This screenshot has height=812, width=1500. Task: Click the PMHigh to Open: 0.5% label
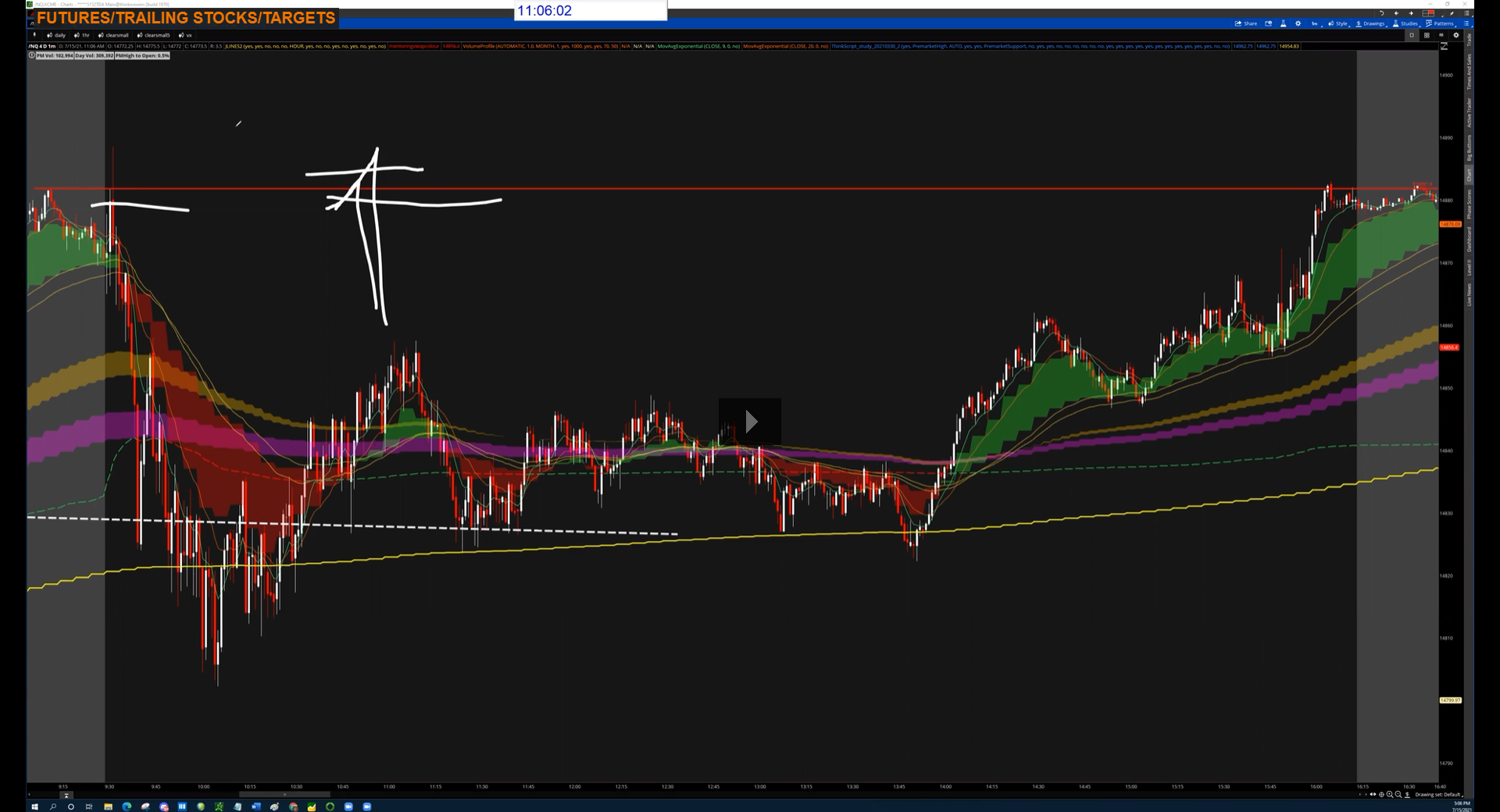(142, 55)
